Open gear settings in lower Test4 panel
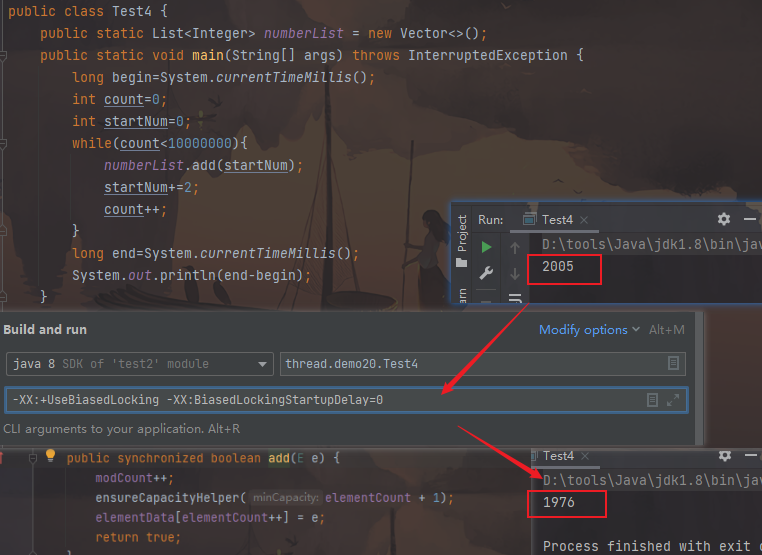Viewport: 762px width, 555px height. tap(724, 456)
